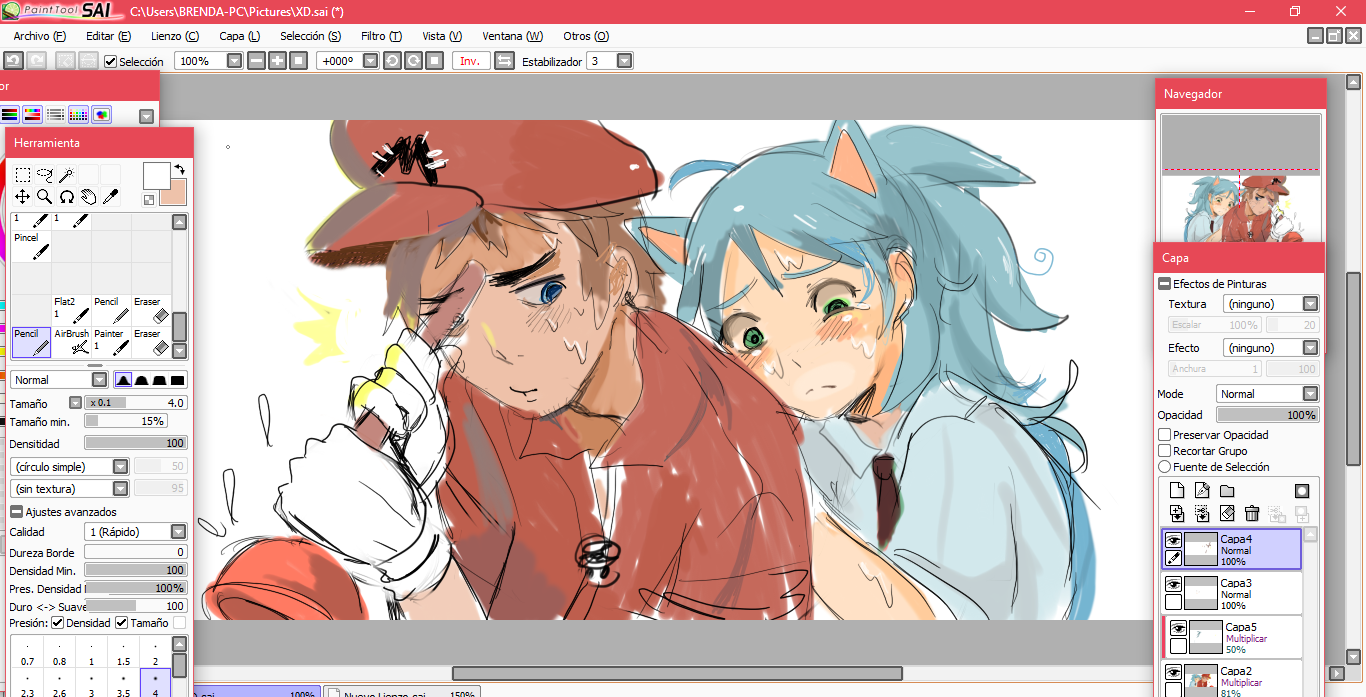Open the Archivo menu
The image size is (1366, 697).
pos(40,36)
